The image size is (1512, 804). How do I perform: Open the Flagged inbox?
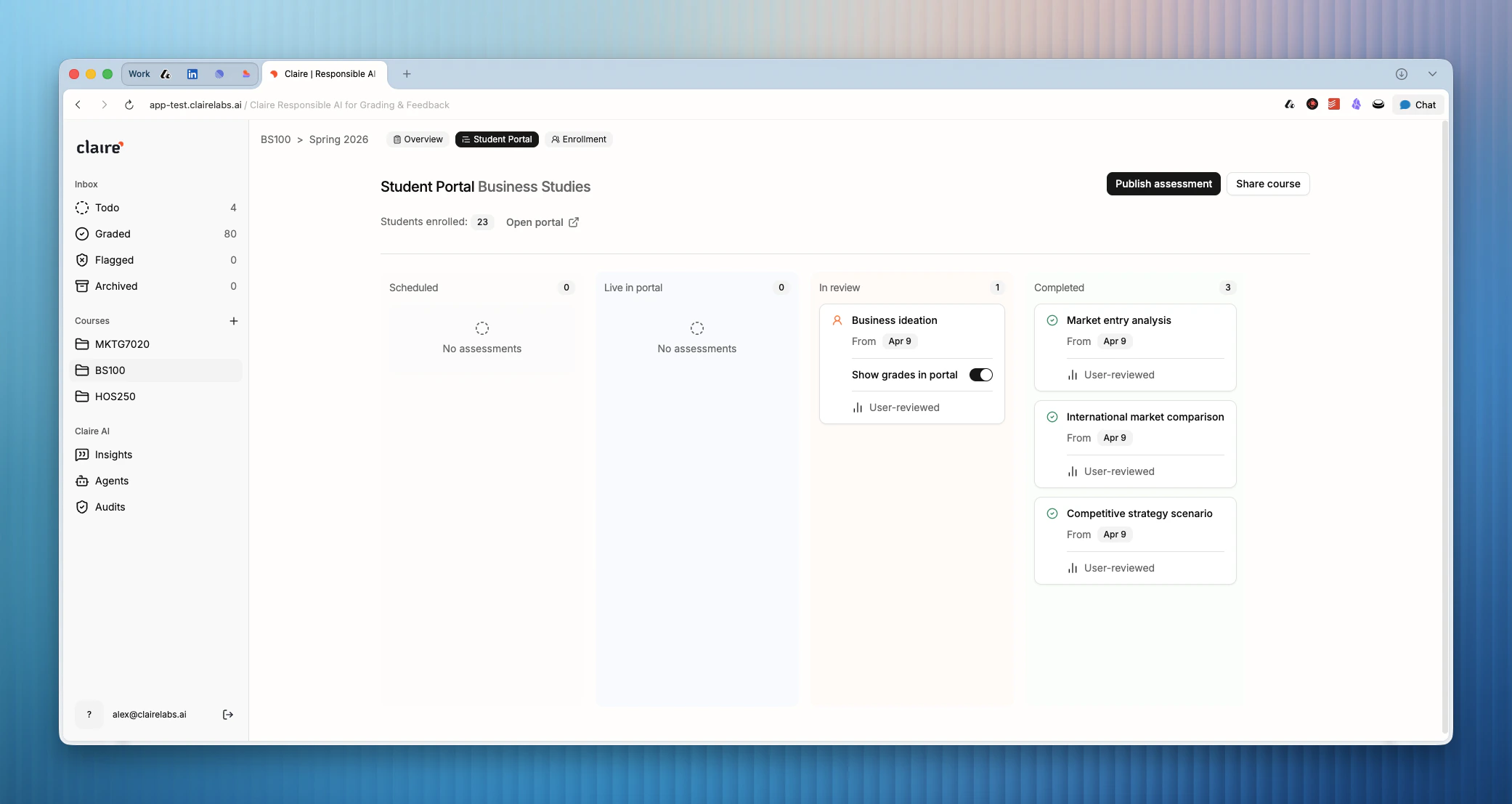coord(114,260)
